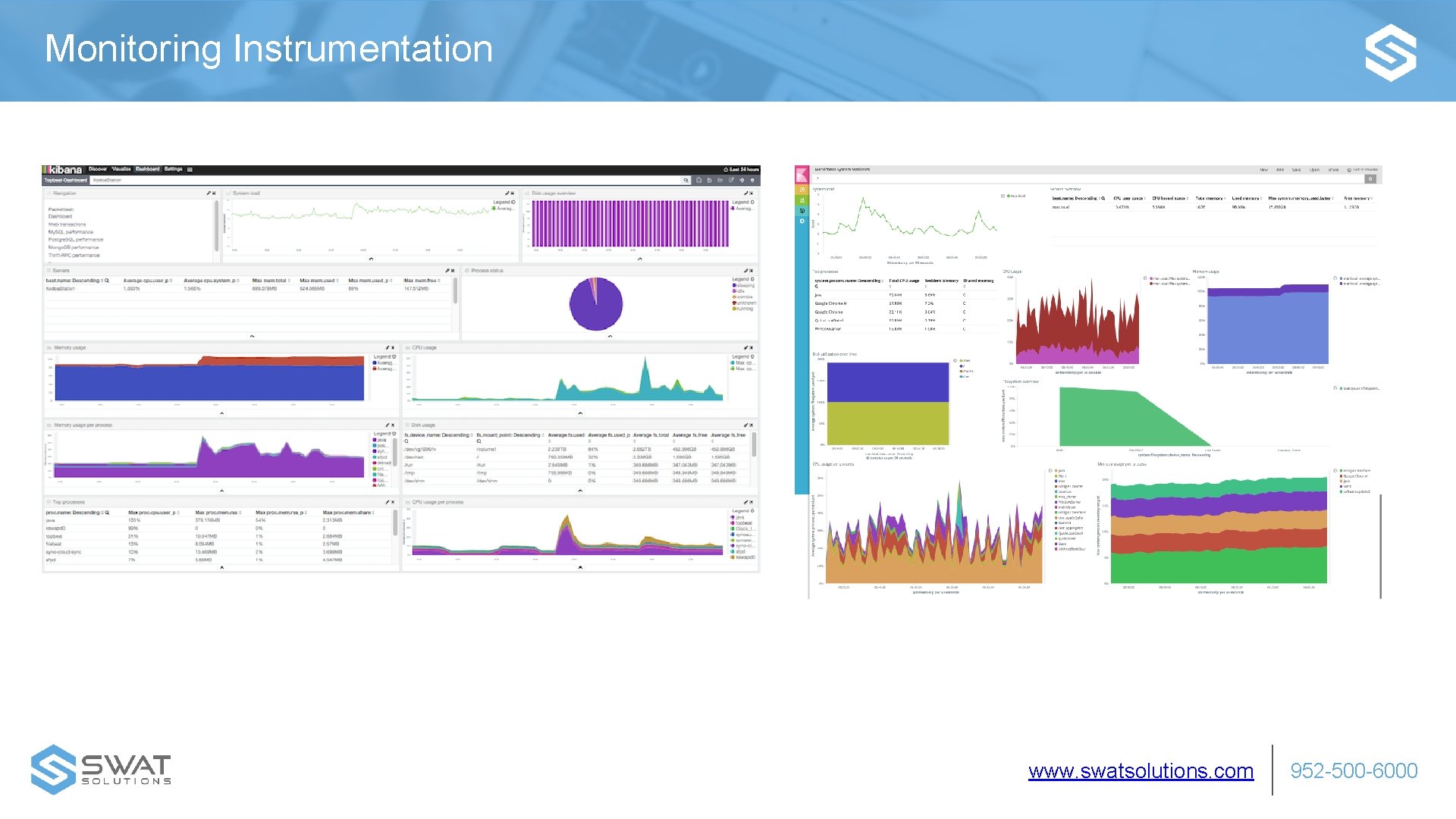This screenshot has width=1456, height=819.
Task: Click the Discover compass icon in right sidebar
Action: pyautogui.click(x=802, y=190)
